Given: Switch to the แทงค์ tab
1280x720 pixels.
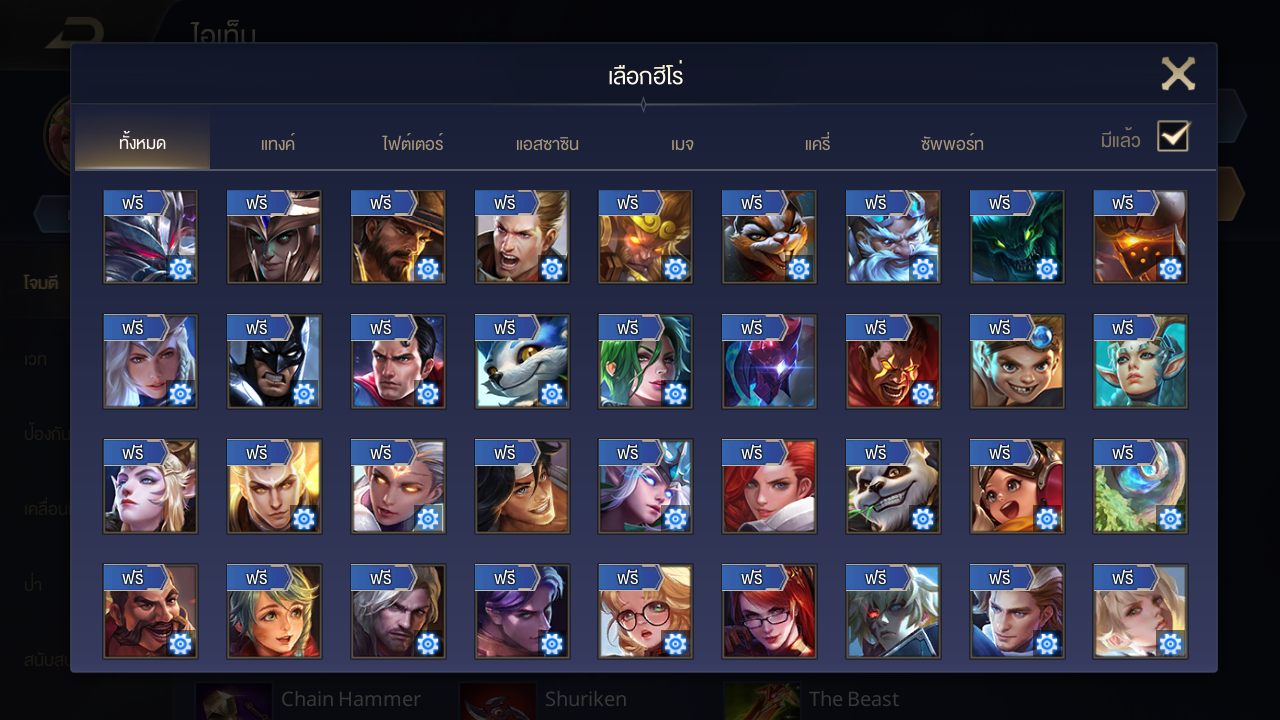Looking at the screenshot, I should [278, 144].
